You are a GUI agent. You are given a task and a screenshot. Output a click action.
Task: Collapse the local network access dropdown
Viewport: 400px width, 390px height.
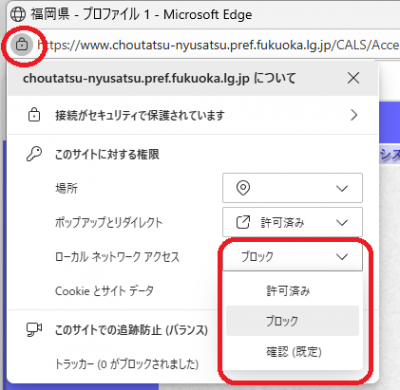[292, 257]
